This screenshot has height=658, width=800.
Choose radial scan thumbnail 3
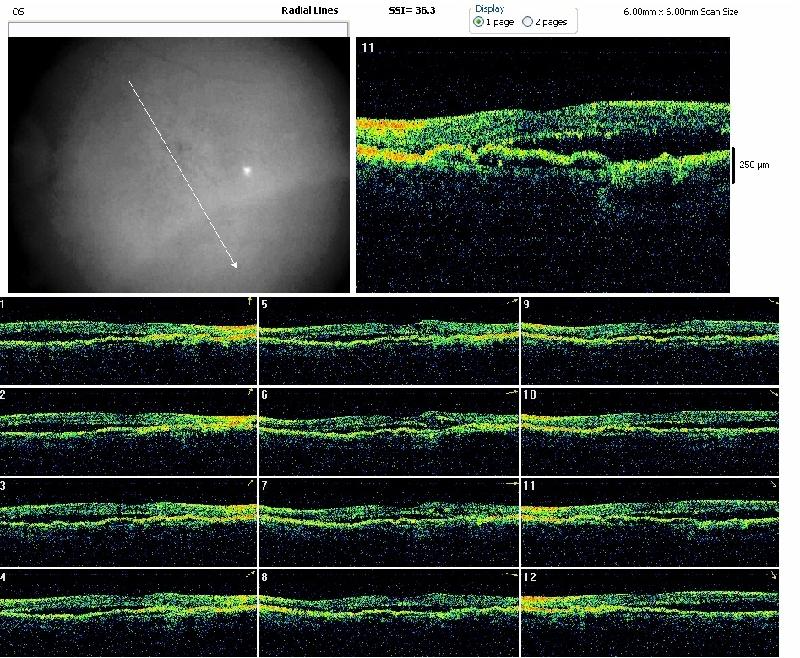[x=128, y=521]
